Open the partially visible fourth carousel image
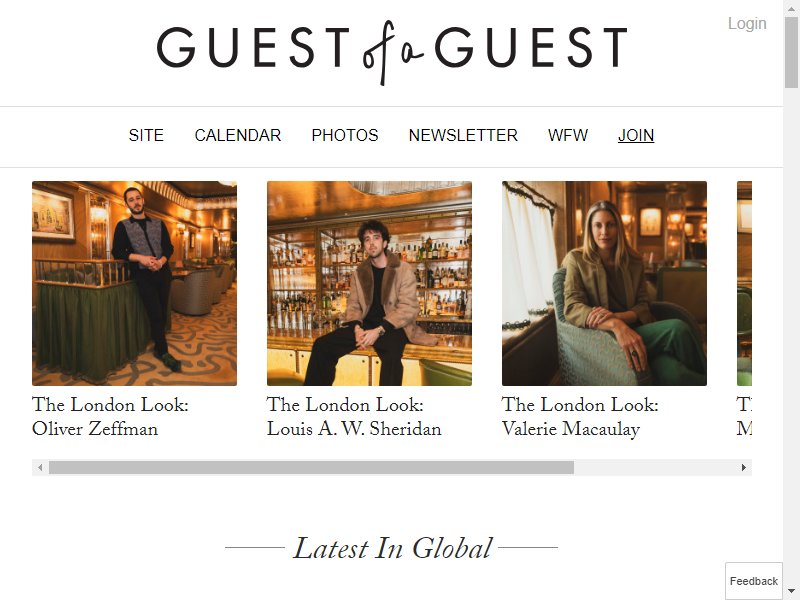Viewport: 800px width, 600px height. coord(744,283)
